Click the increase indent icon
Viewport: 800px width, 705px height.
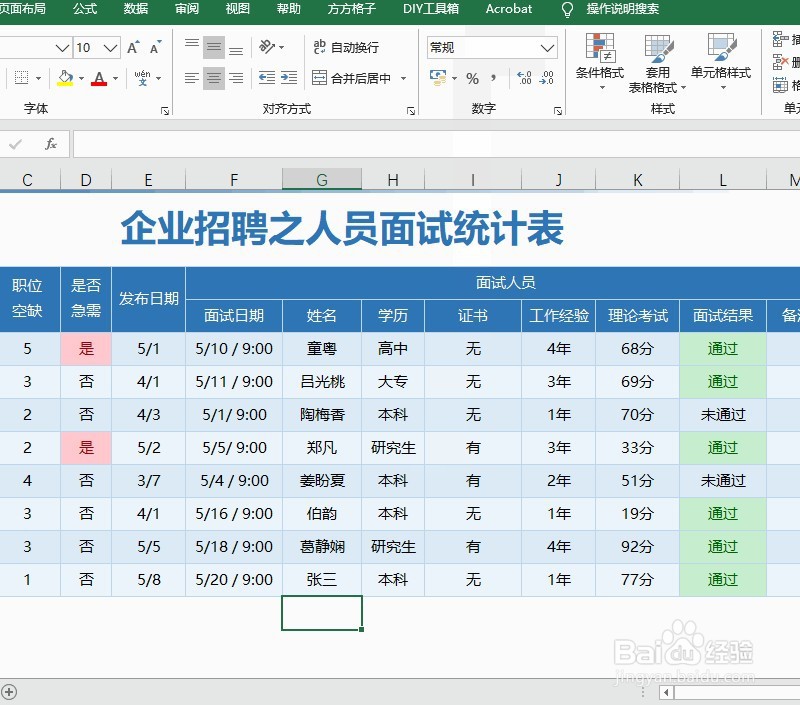point(288,78)
